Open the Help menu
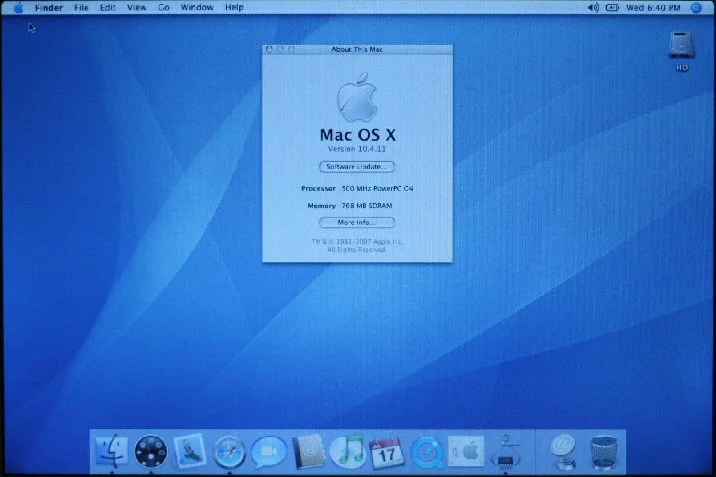716x477 pixels. coord(234,8)
